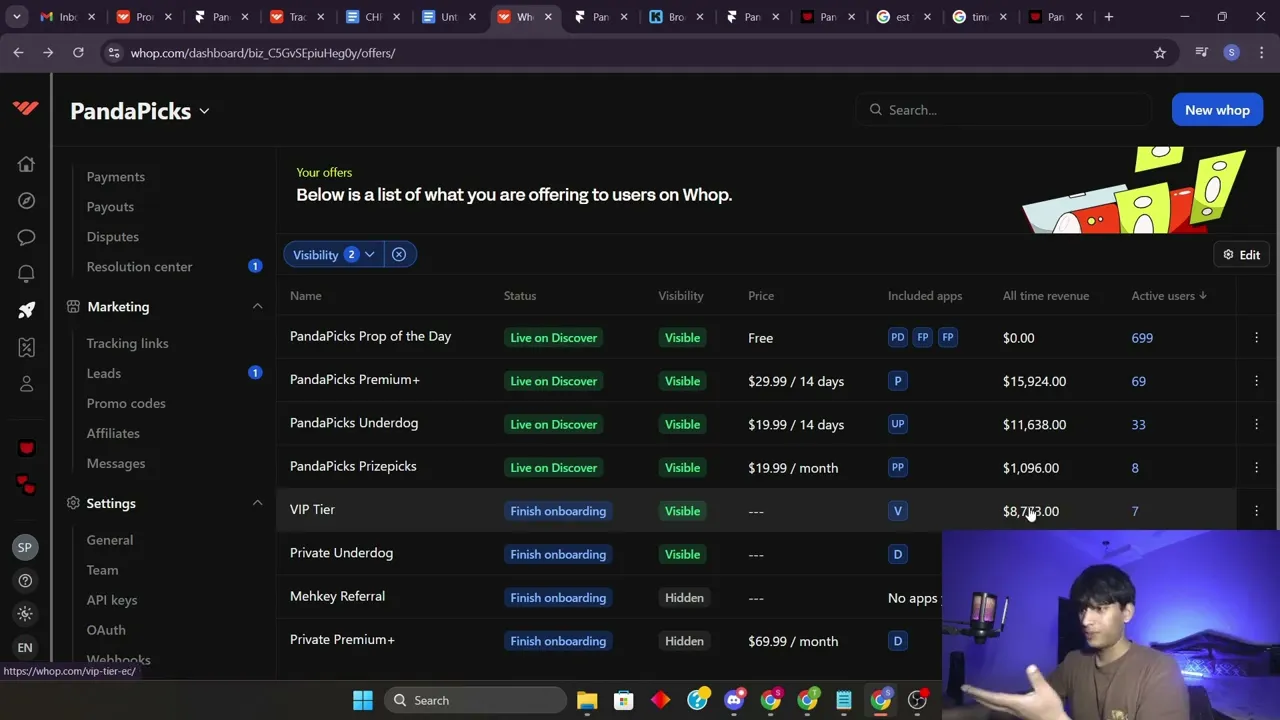Open Affiliates in sidebar
Screen dimensions: 1280x720
[x=113, y=433]
